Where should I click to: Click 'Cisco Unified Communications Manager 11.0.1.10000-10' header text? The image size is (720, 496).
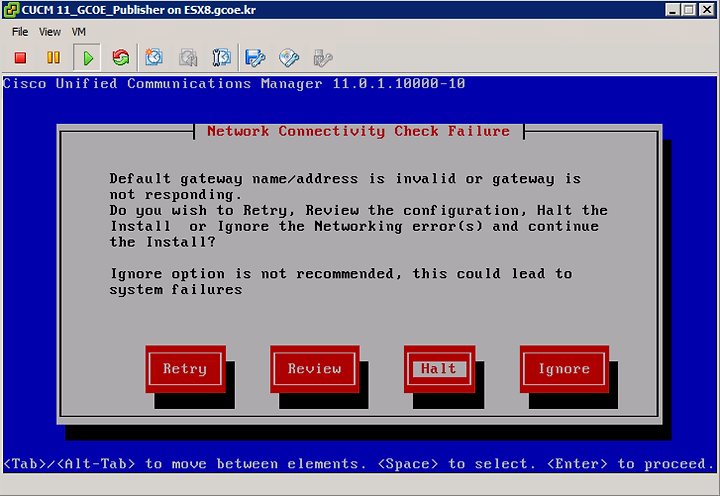[x=234, y=84]
